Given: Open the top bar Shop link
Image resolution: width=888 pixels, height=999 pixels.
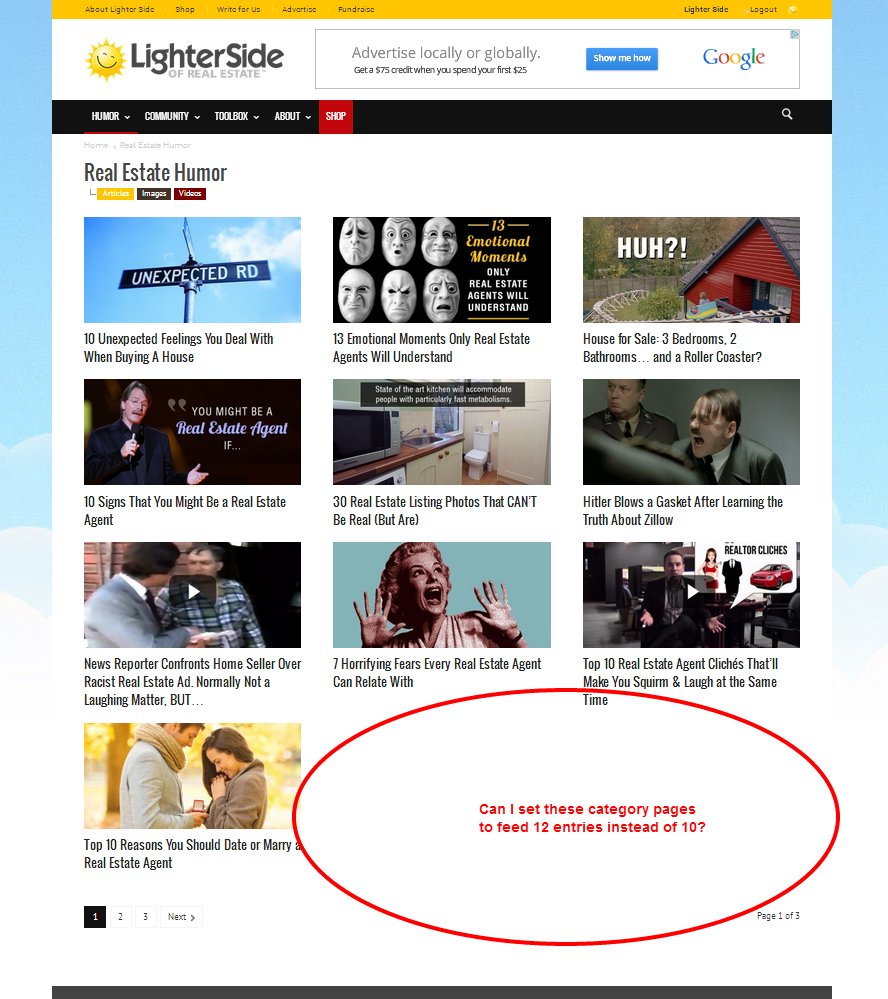Looking at the screenshot, I should pos(185,10).
